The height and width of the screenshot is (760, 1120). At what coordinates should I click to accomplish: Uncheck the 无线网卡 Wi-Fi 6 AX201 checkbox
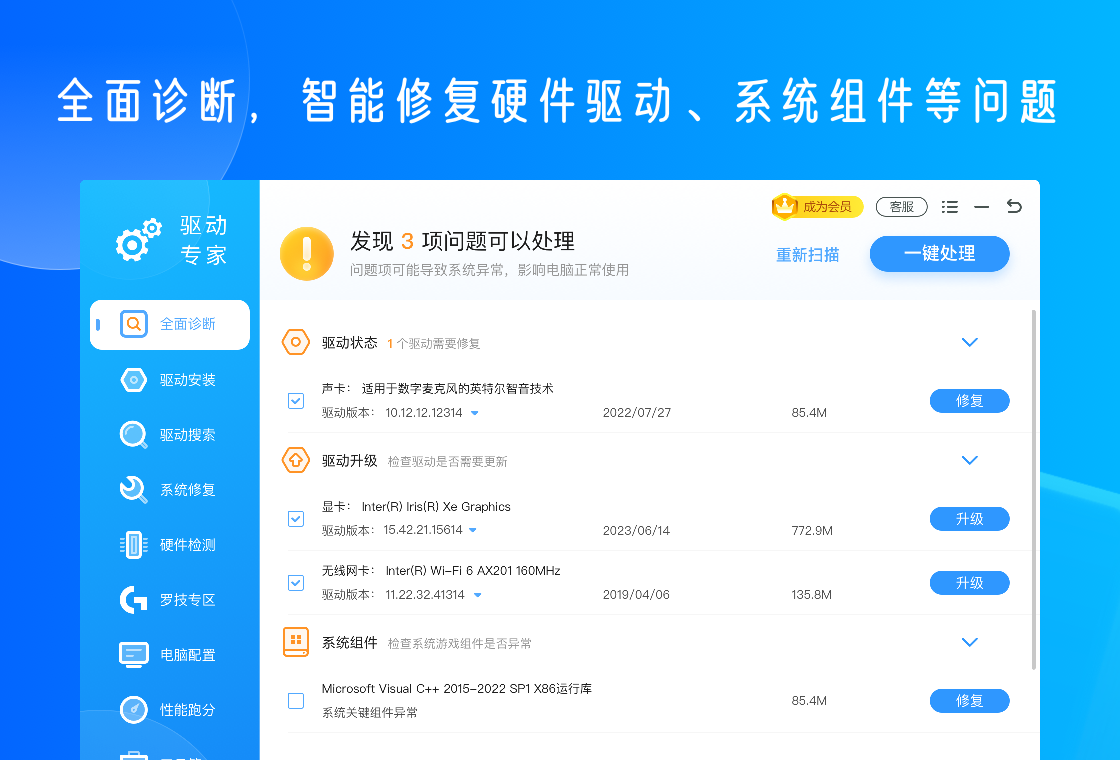[x=296, y=583]
